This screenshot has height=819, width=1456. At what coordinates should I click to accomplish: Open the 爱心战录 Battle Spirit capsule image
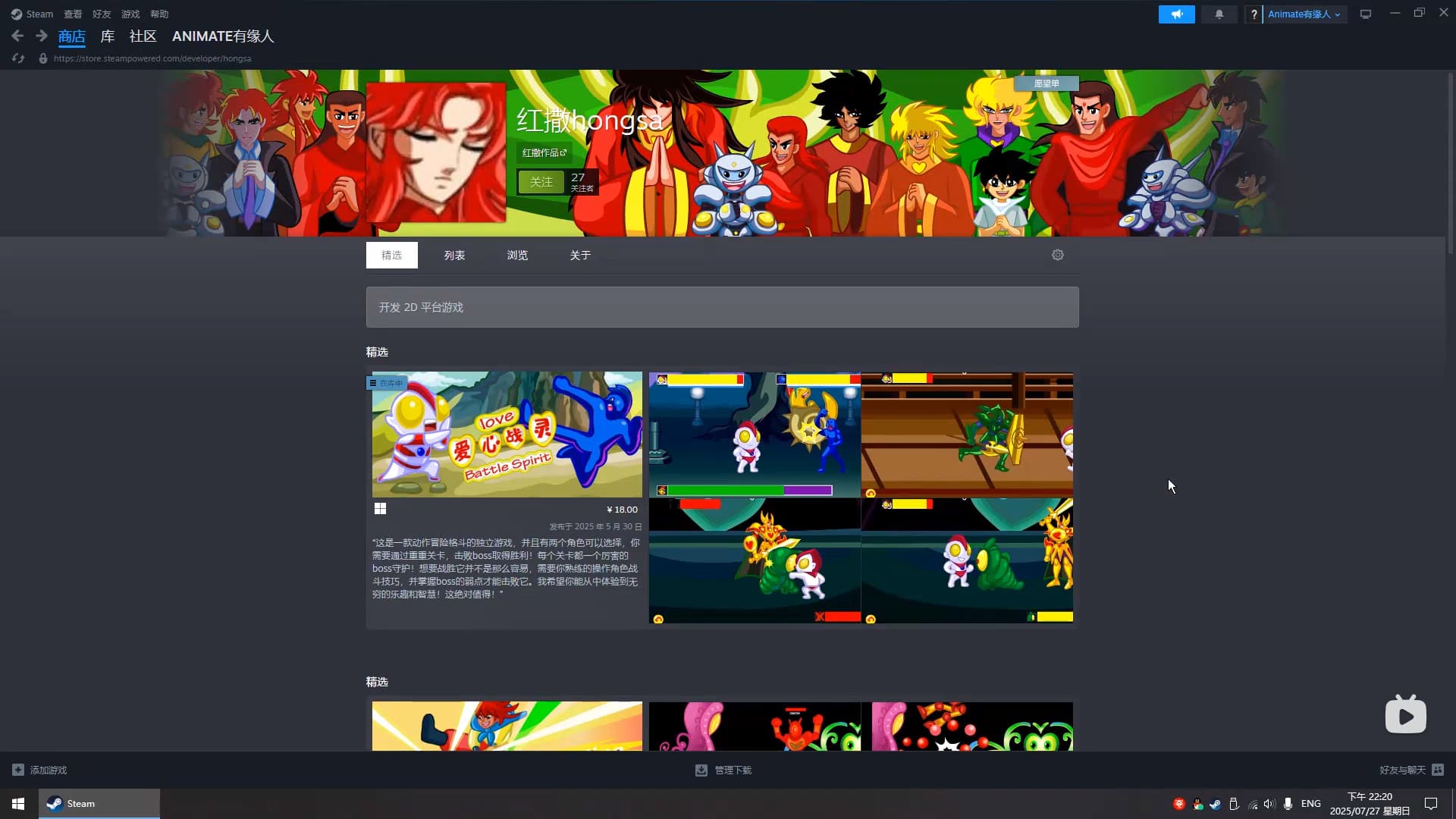tap(507, 435)
